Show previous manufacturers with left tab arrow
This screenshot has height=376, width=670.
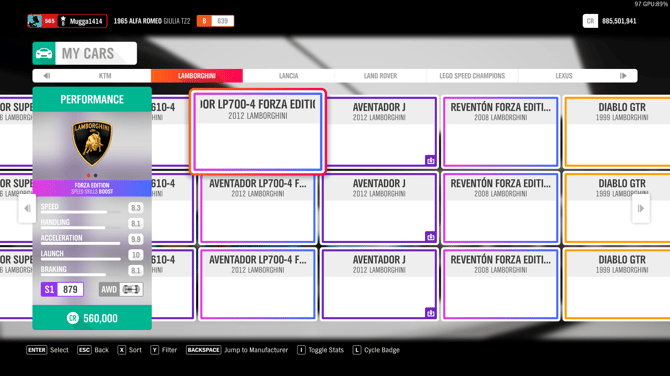pyautogui.click(x=47, y=76)
